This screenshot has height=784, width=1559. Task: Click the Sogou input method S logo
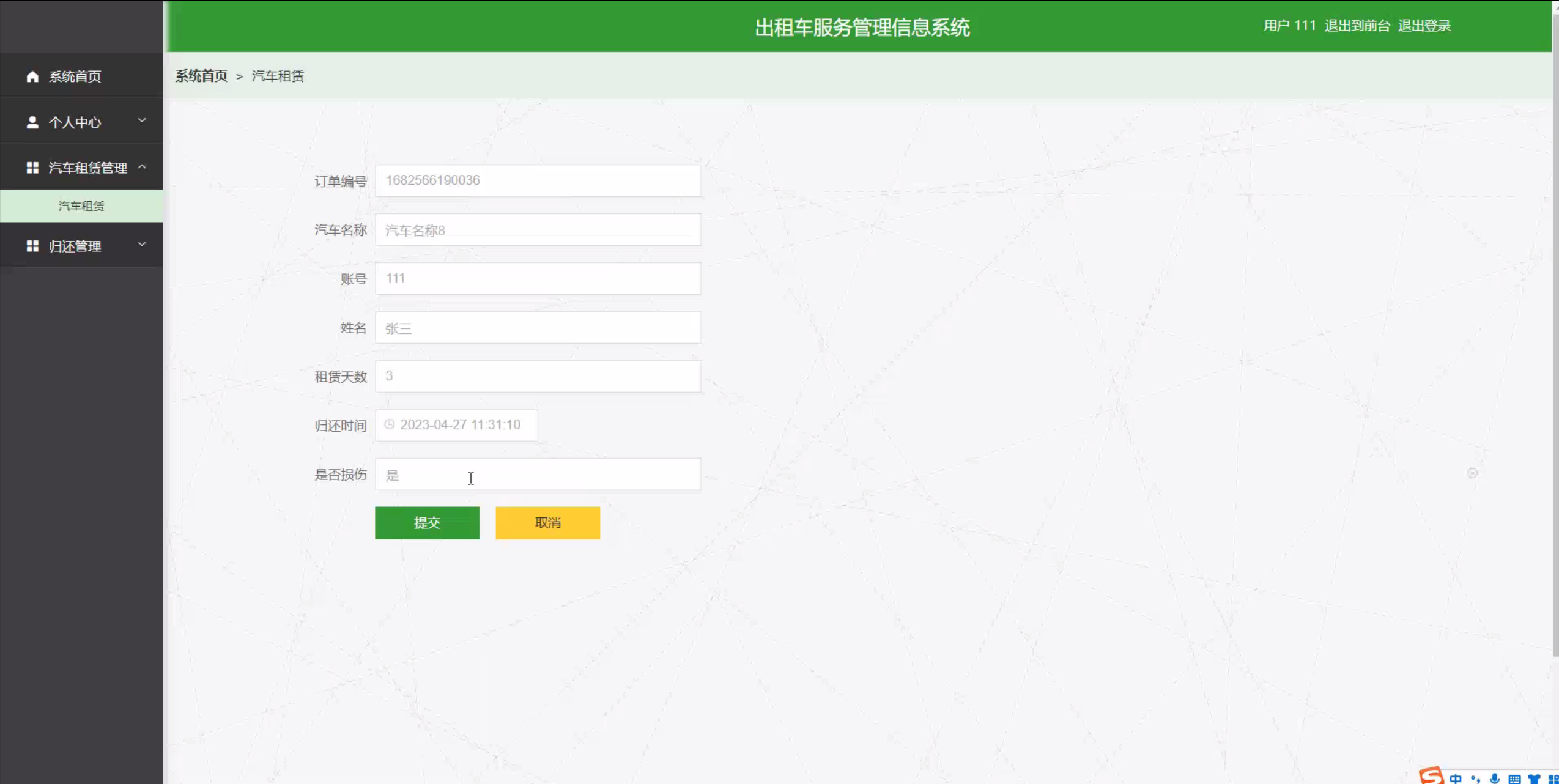click(x=1431, y=775)
